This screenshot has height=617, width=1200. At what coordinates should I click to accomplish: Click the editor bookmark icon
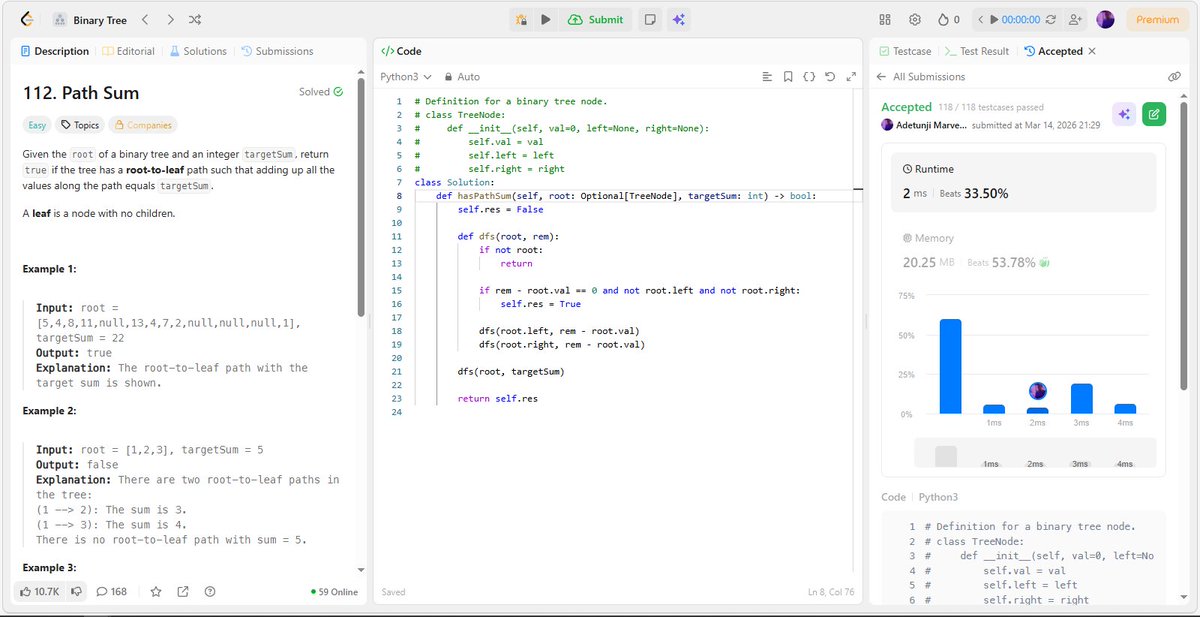click(788, 76)
